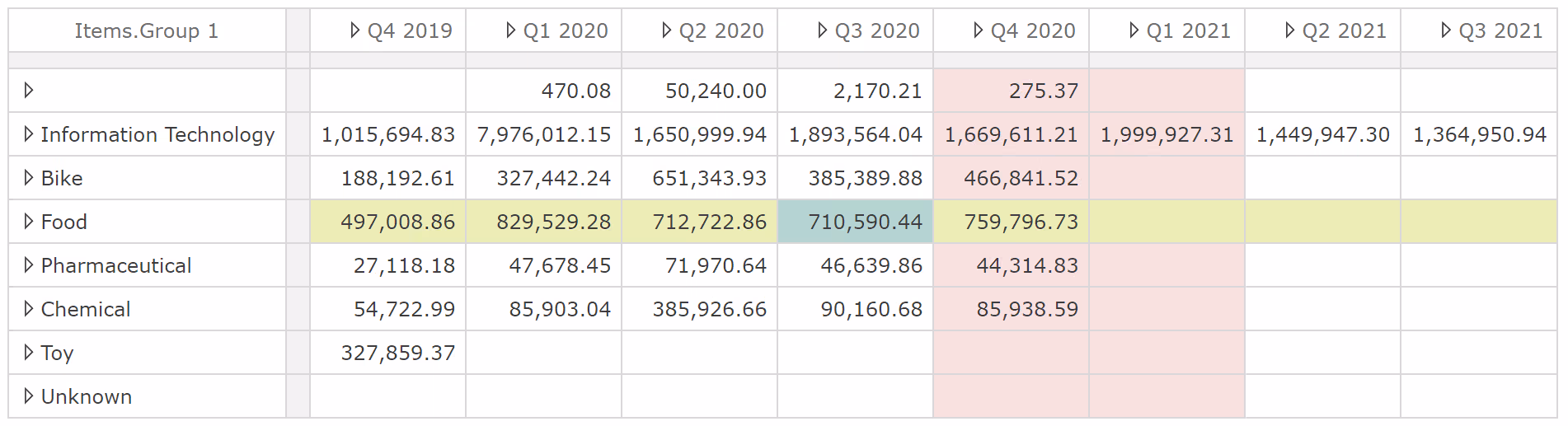1568x426 pixels.
Task: Expand the Food group row
Action: click(29, 222)
